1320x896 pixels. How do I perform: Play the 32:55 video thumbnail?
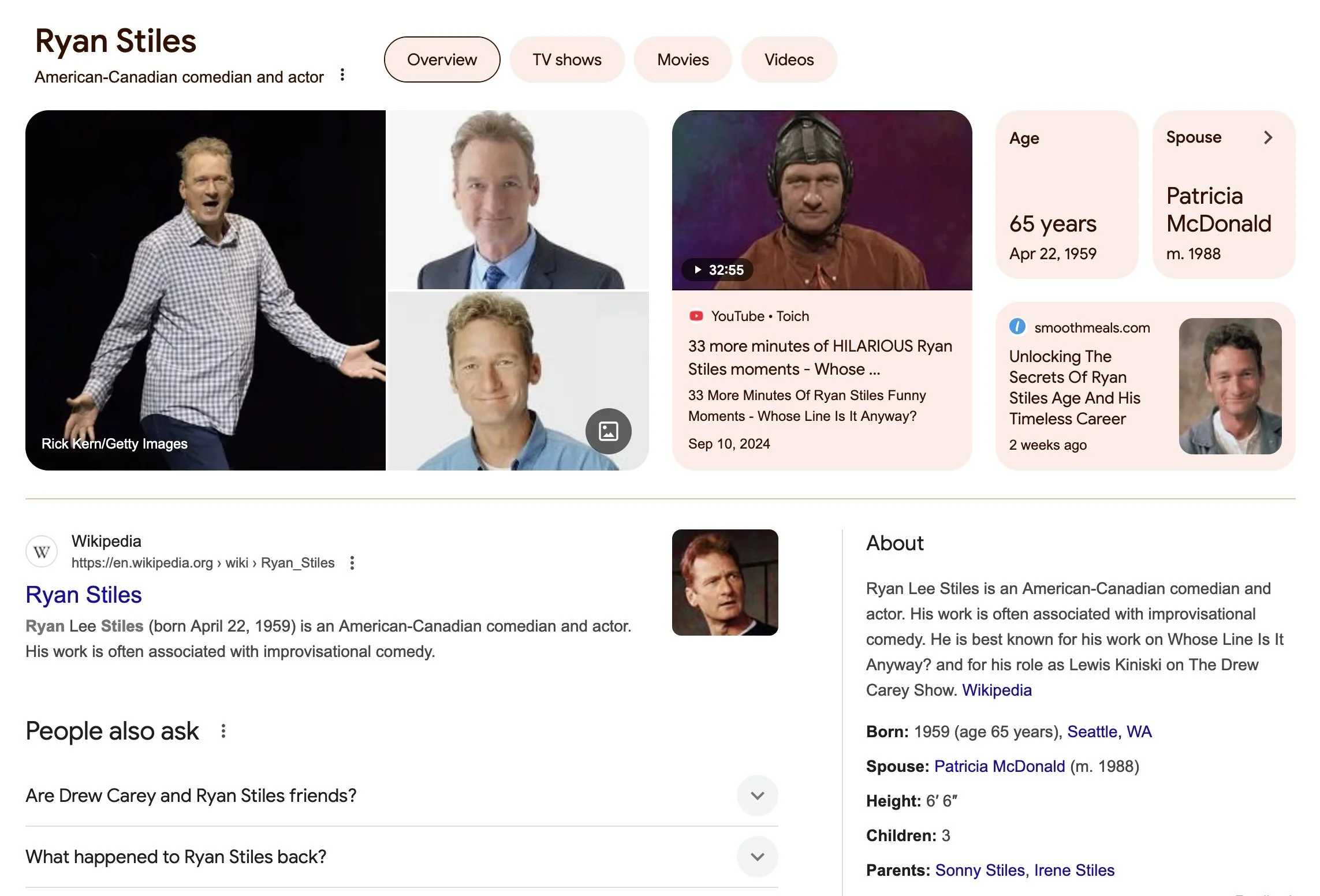click(x=821, y=200)
